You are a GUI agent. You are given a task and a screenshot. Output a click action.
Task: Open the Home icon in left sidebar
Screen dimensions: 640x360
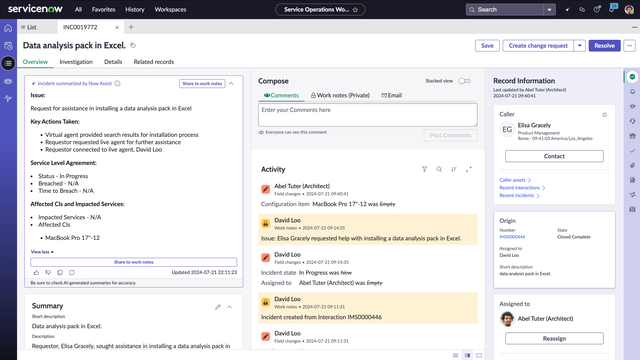(x=8, y=28)
